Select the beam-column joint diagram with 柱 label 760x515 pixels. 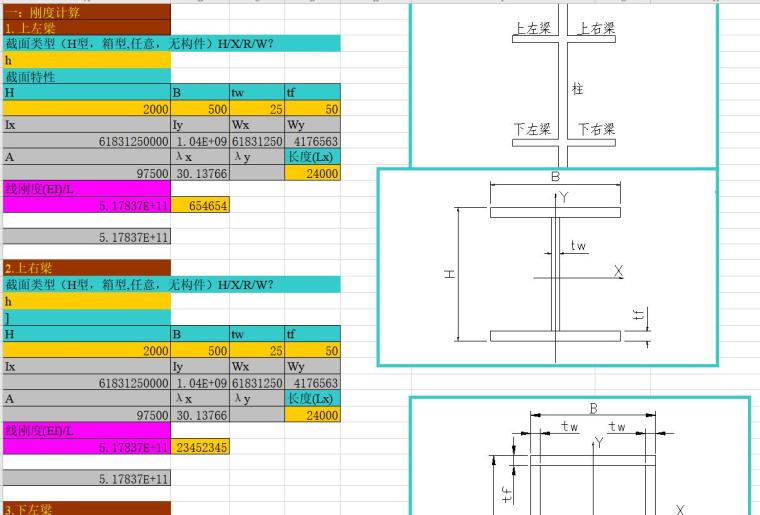[x=564, y=85]
